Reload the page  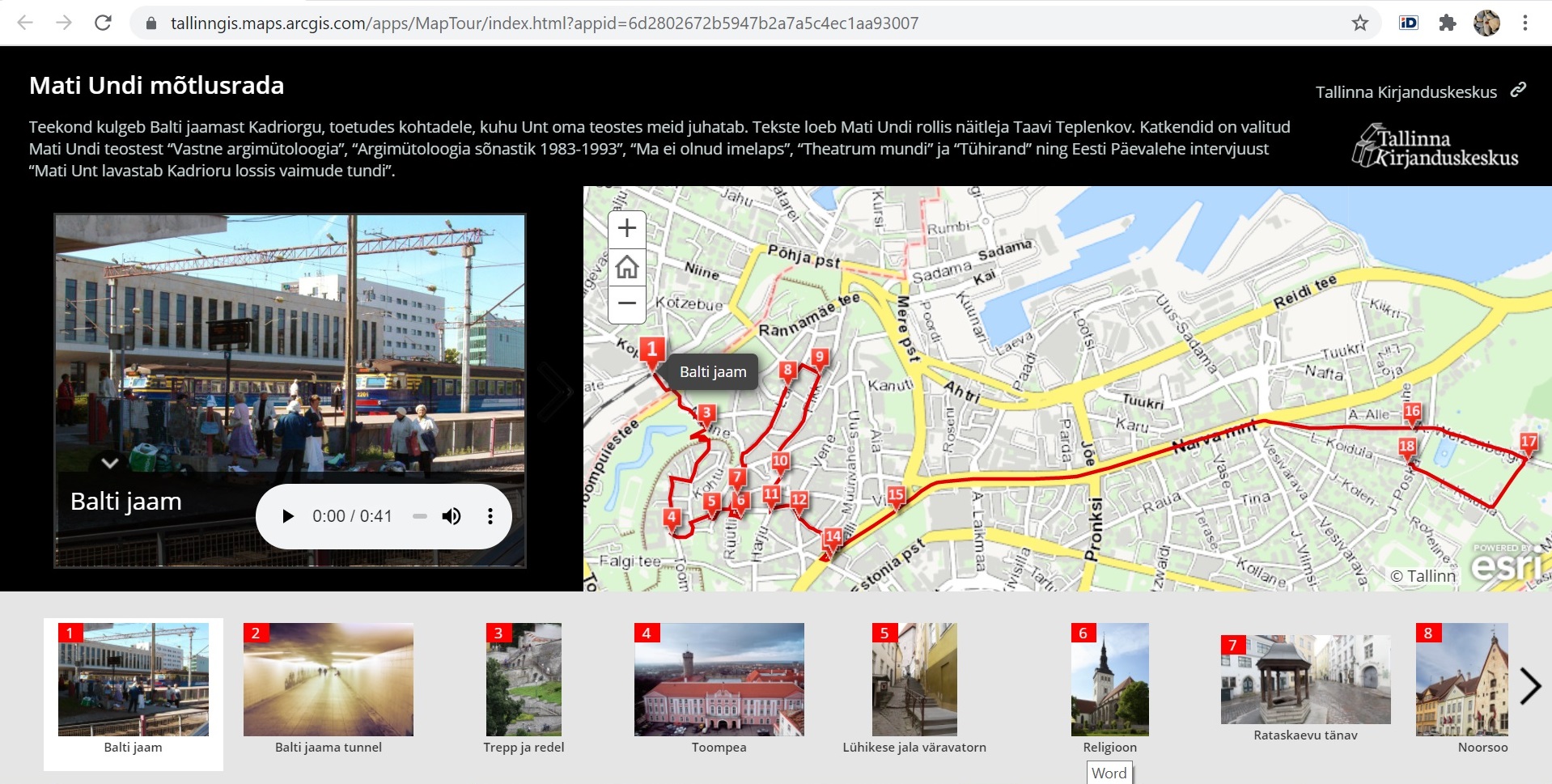[103, 23]
